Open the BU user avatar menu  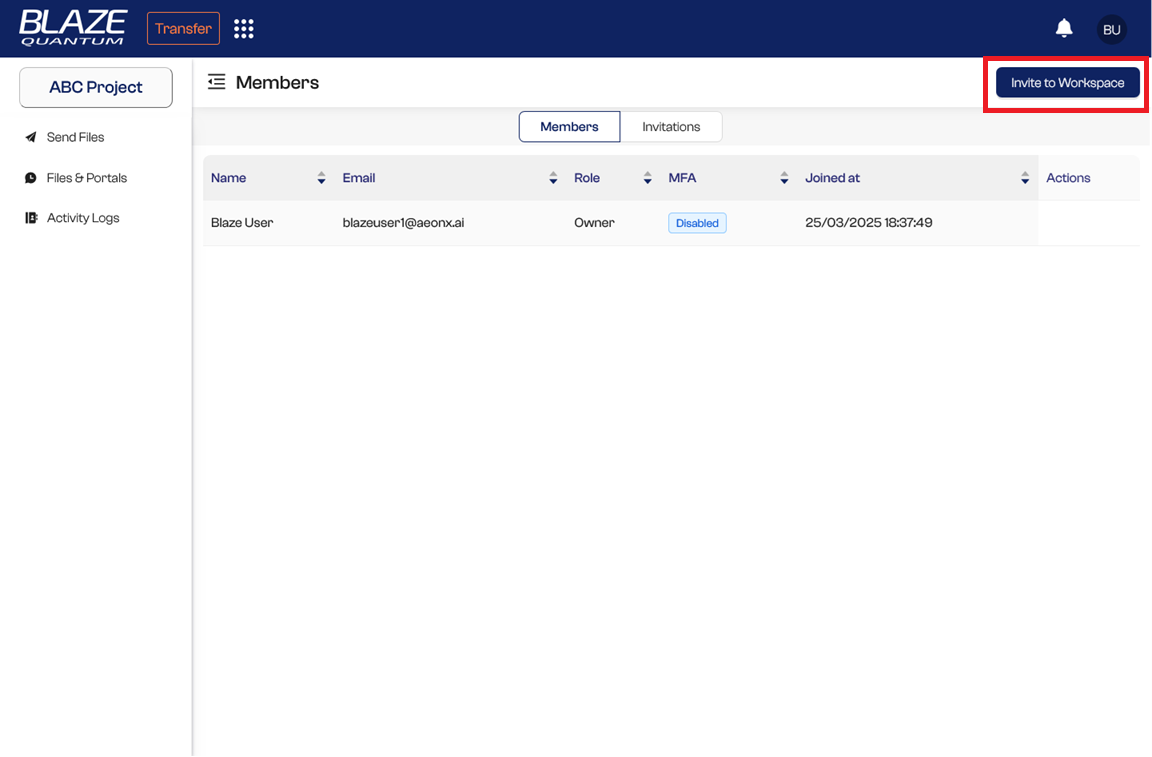1112,29
